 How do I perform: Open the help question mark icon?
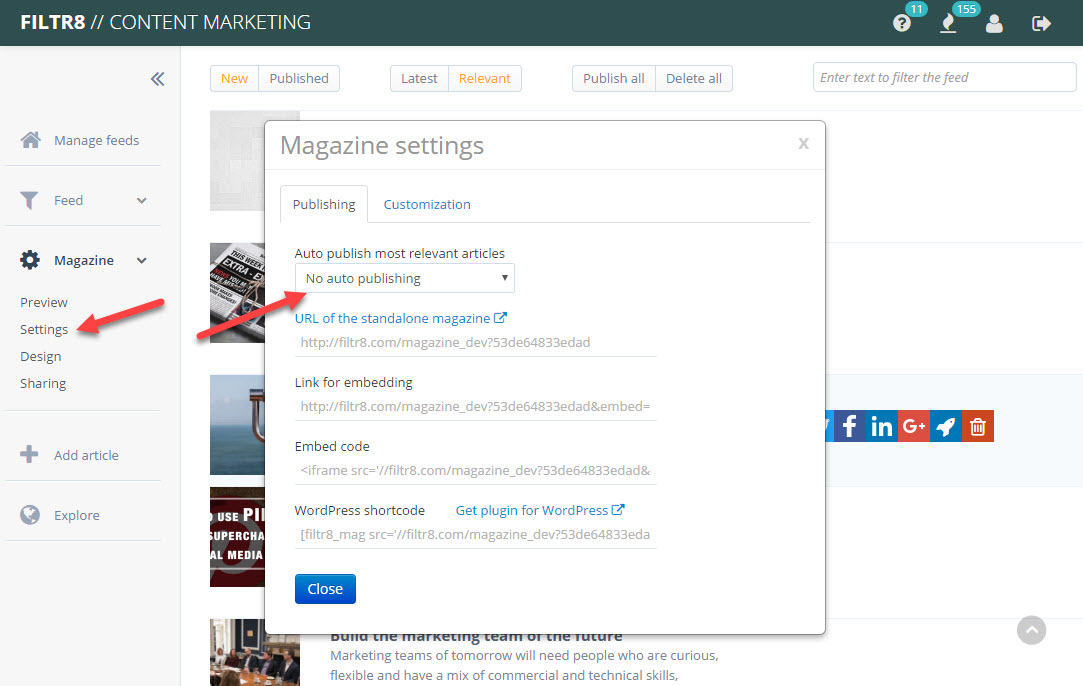pos(901,23)
